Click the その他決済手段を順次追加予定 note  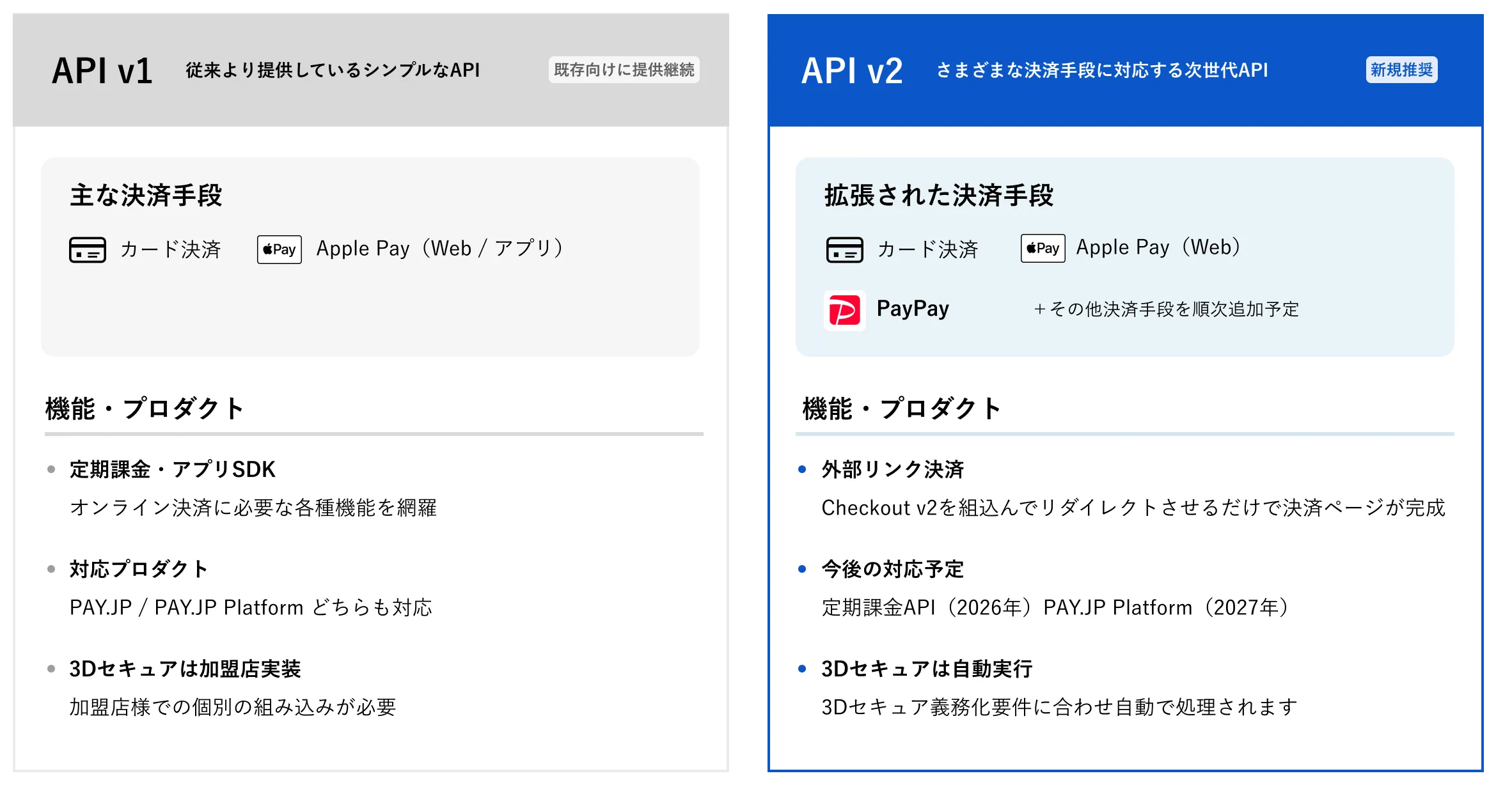pos(1167,309)
